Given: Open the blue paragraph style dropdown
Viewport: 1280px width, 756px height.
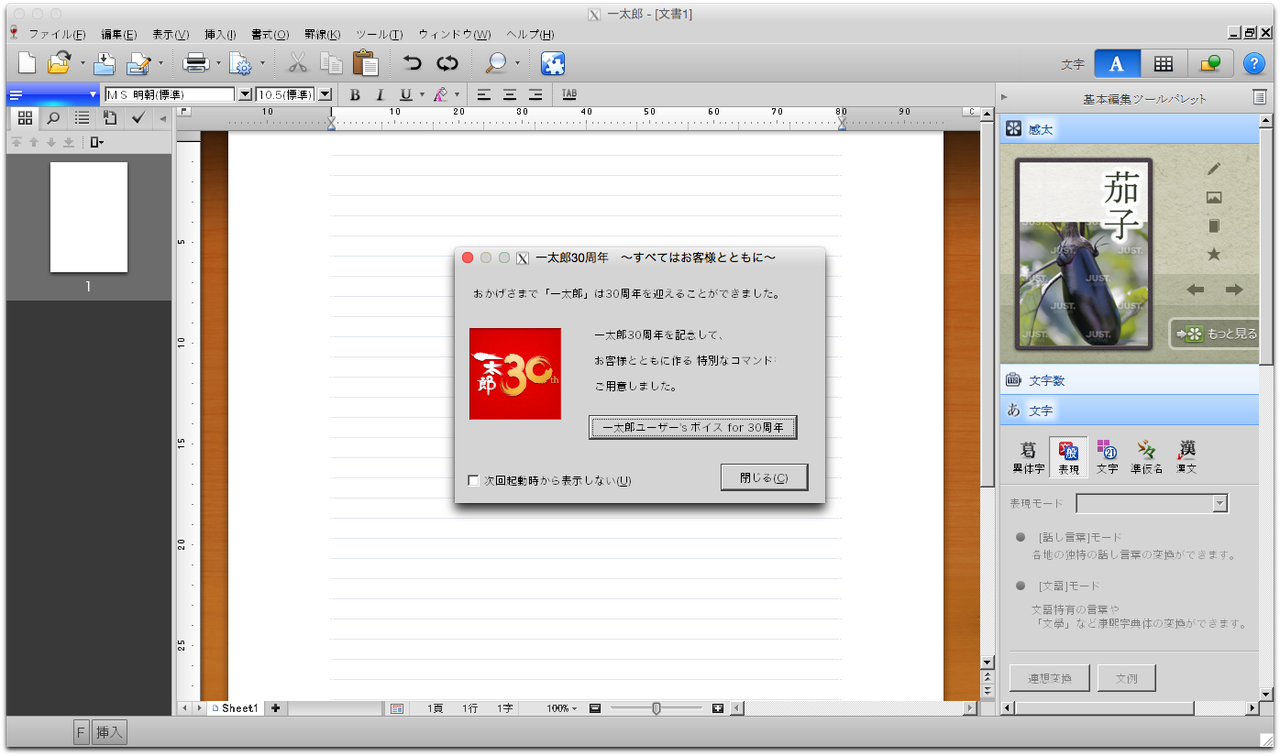Looking at the screenshot, I should (53, 95).
